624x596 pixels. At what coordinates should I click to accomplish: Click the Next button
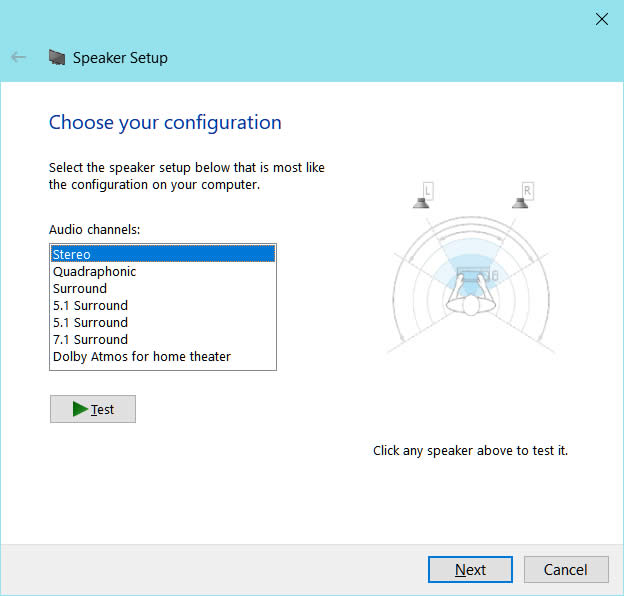(x=470, y=570)
